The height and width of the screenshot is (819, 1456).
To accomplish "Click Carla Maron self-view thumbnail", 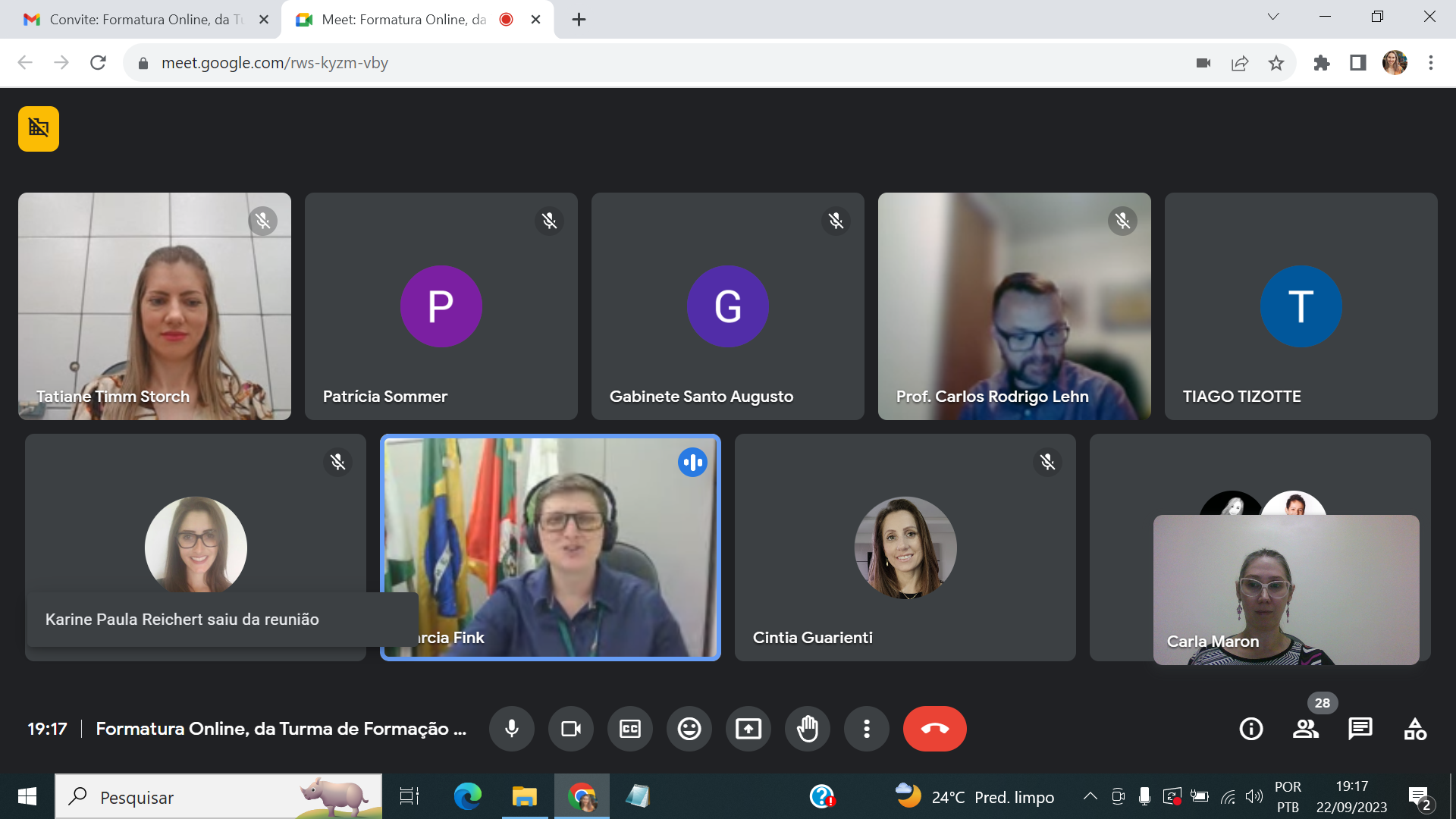I will pos(1286,590).
